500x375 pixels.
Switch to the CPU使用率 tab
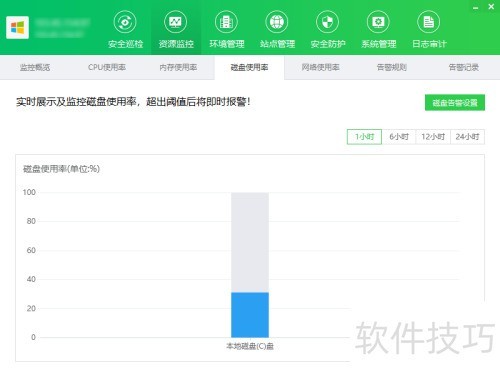[x=107, y=67]
